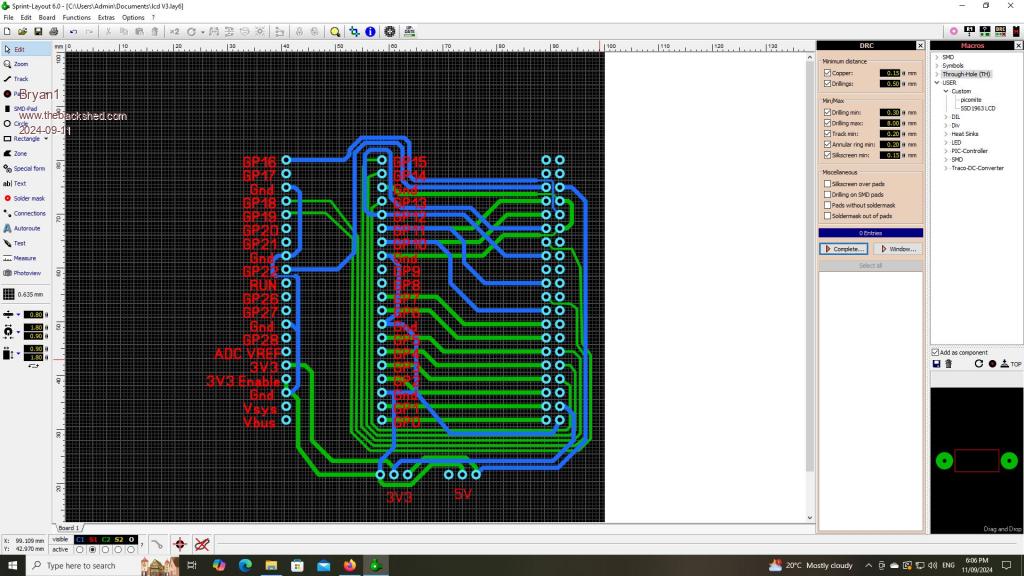Expand the Heat Sinks macro folder
Screen dimensions: 1024x576
tap(947, 133)
